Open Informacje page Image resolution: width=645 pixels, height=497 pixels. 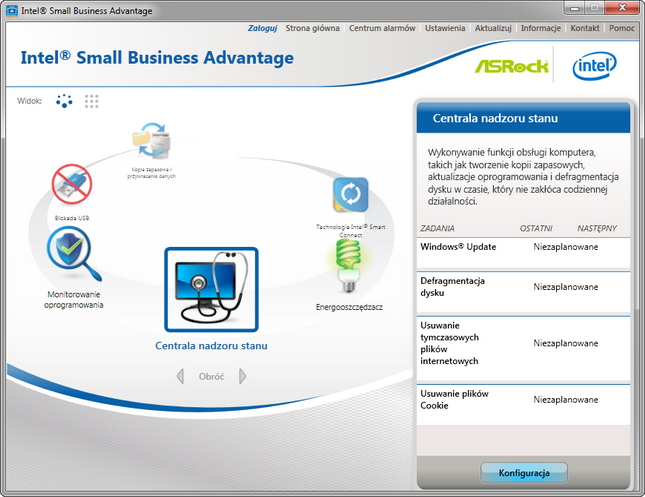click(x=541, y=28)
